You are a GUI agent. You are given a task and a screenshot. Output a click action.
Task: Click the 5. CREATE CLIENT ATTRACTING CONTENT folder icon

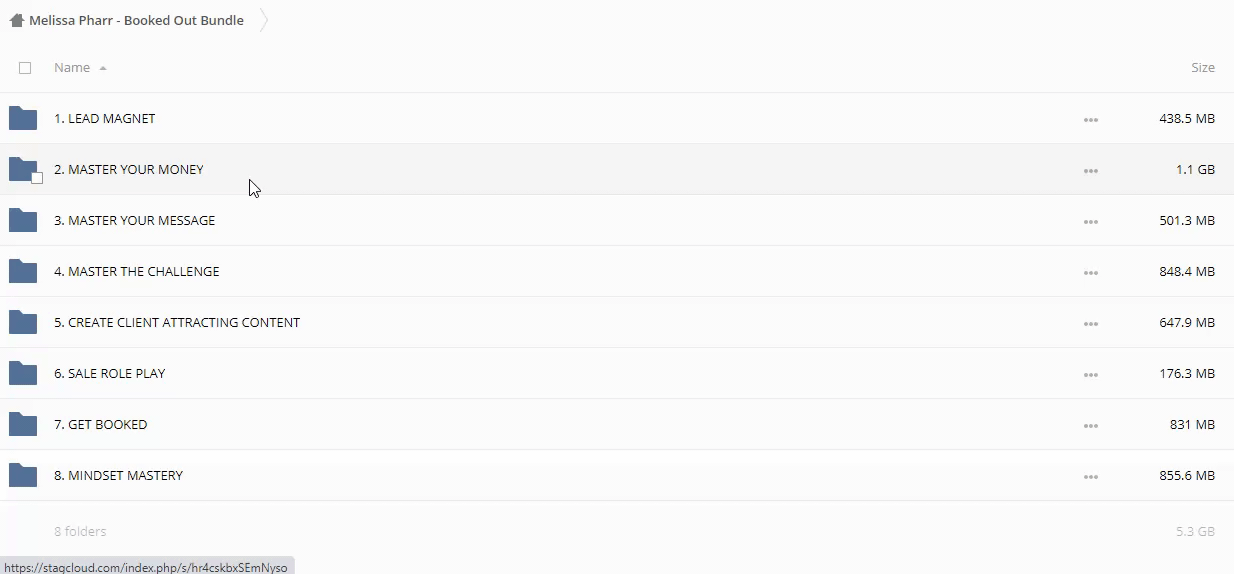tap(22, 323)
